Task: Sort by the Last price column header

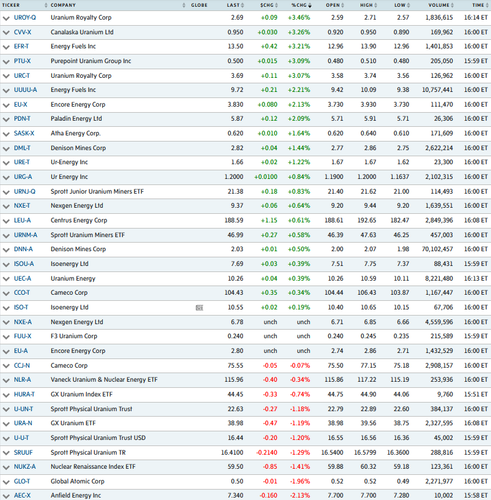Action: [235, 5]
